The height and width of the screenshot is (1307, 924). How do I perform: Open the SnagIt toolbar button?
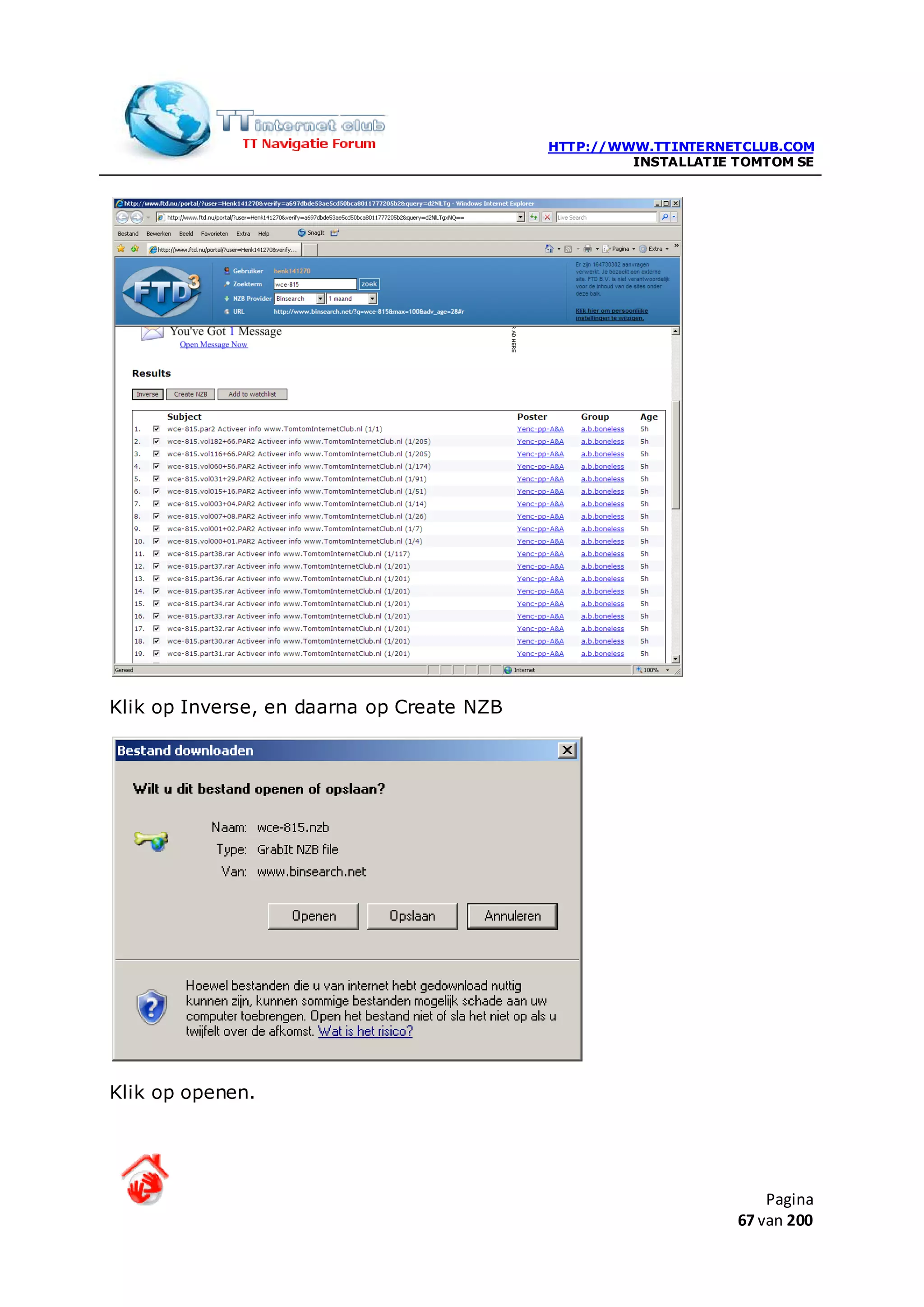point(311,233)
